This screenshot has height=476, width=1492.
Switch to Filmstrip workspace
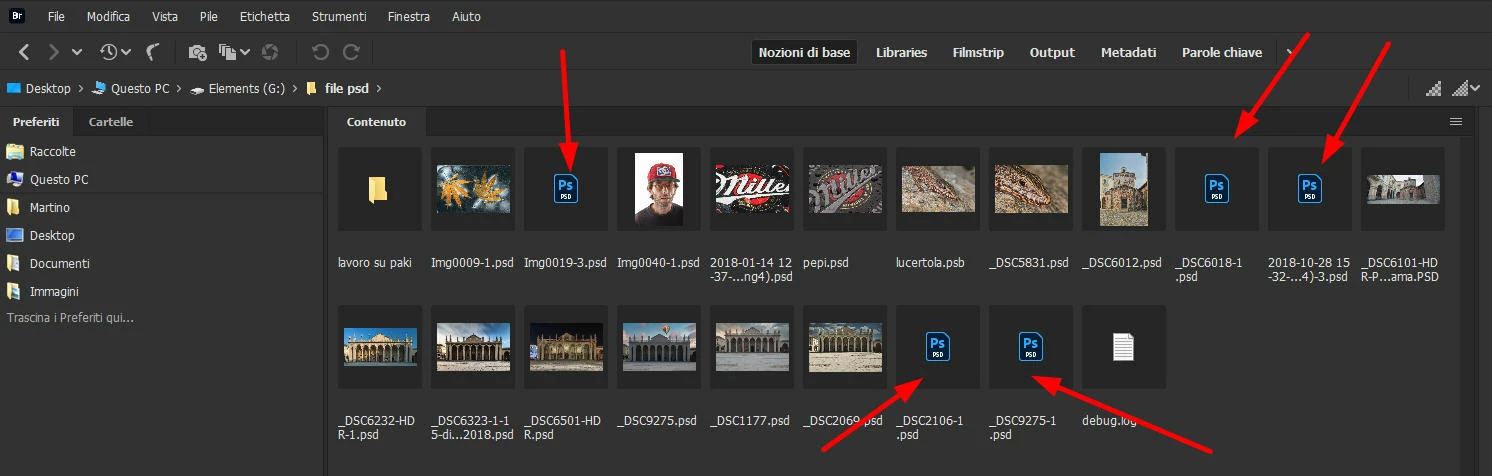click(x=978, y=52)
